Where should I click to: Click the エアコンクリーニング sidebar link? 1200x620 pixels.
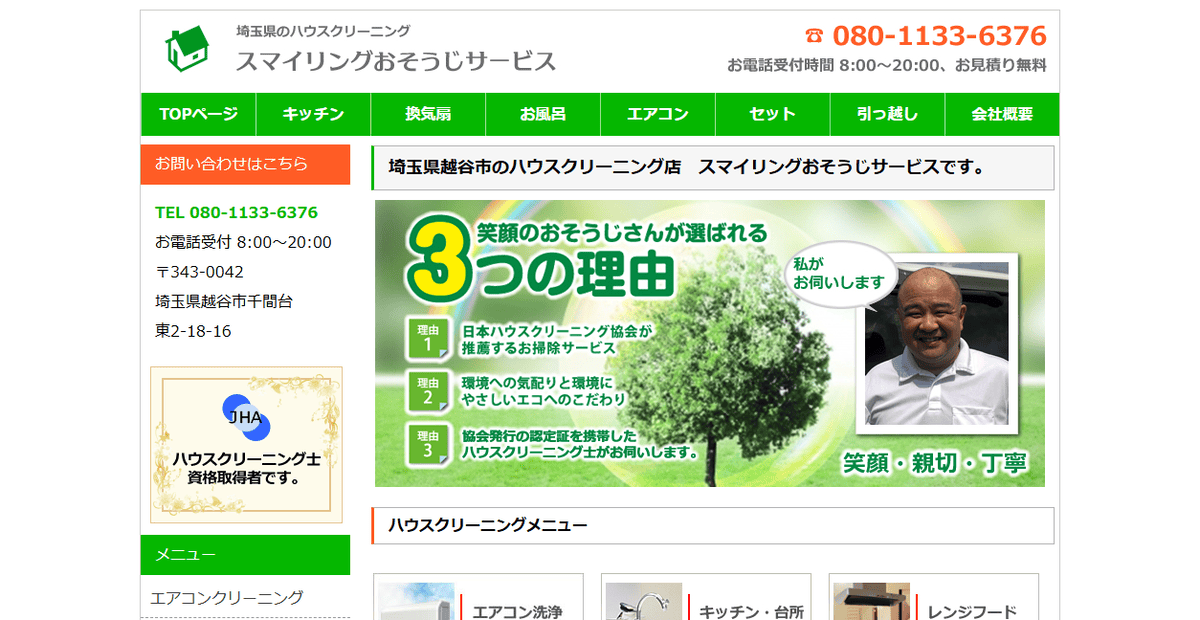(227, 598)
